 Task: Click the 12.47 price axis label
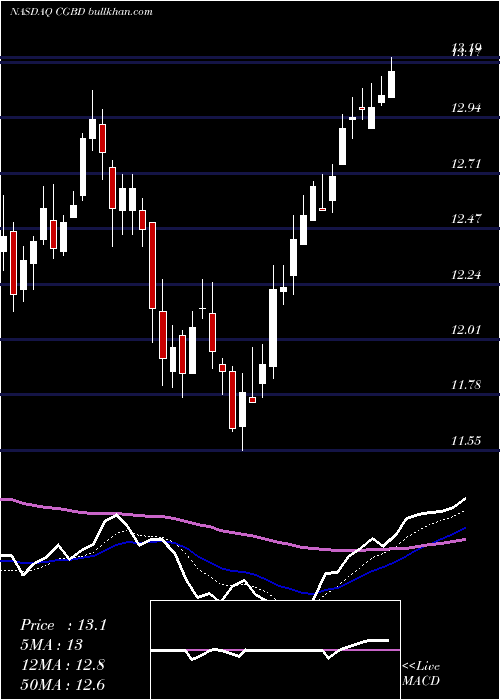[x=467, y=219]
